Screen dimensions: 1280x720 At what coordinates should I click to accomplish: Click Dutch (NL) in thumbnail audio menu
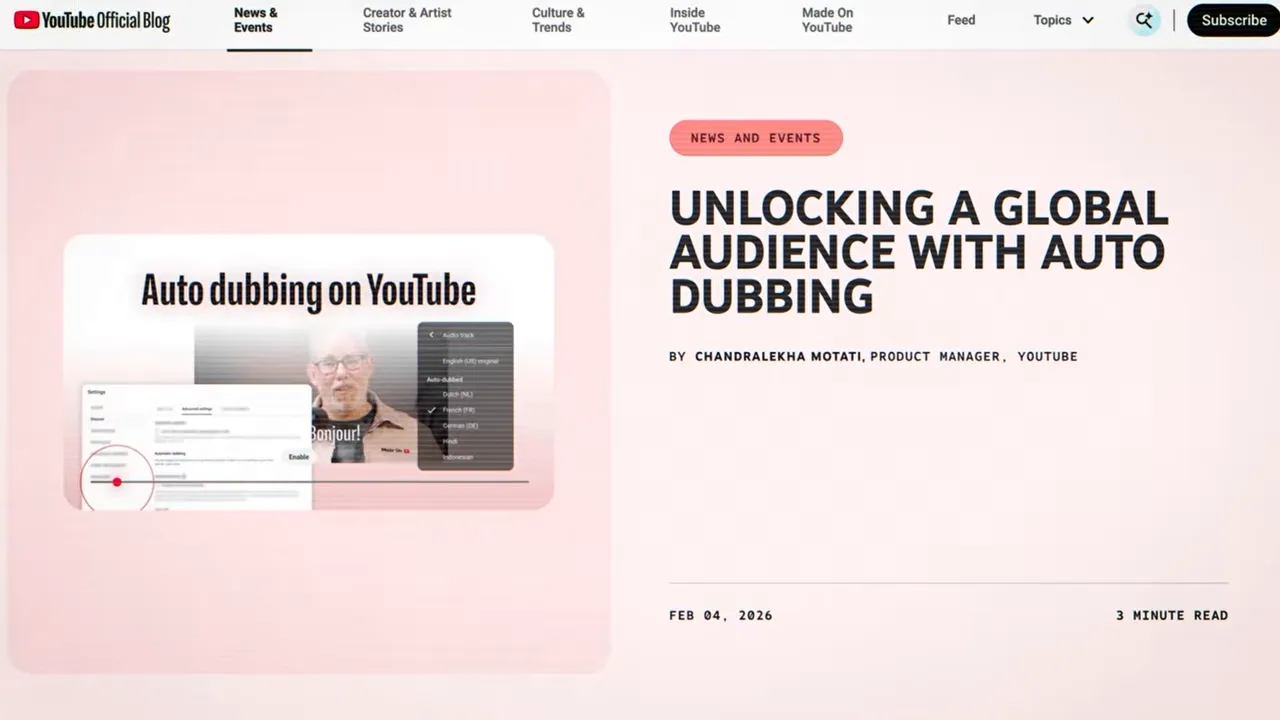(458, 394)
